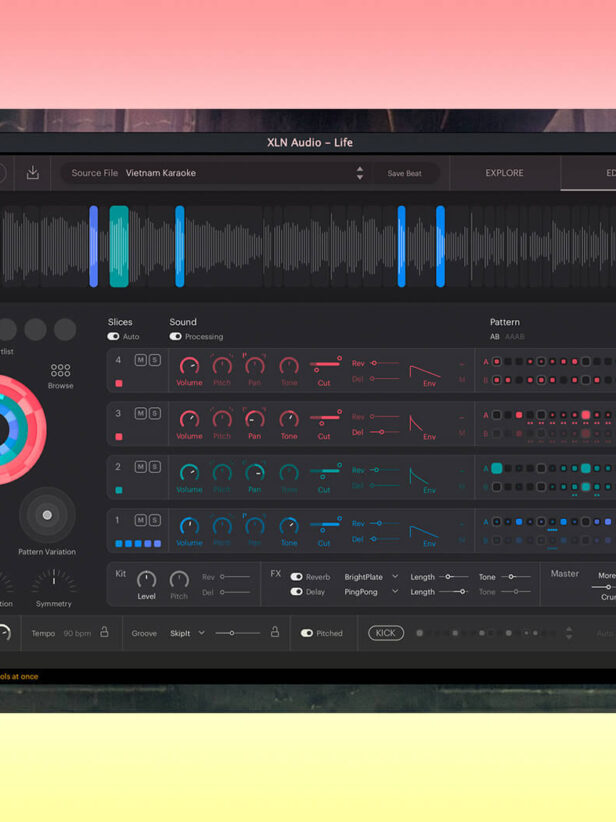Adjust the Reverb Tone slider
This screenshot has width=616, height=822.
pos(516,577)
